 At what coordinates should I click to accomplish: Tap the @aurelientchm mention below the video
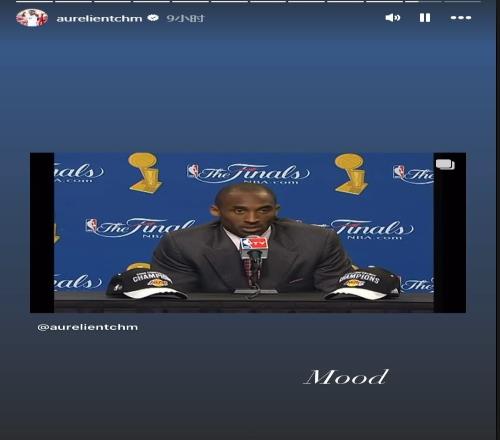(x=88, y=327)
